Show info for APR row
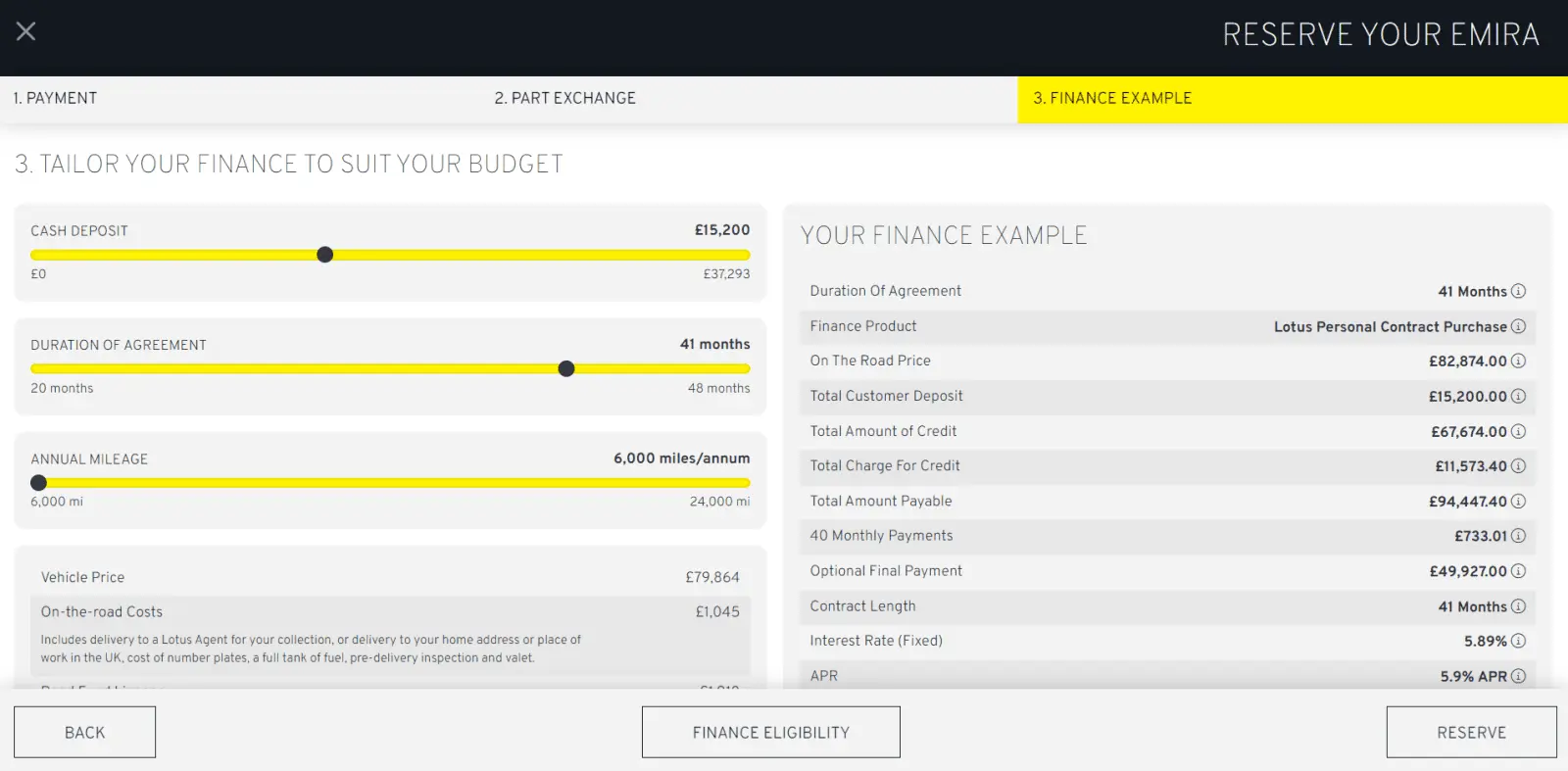 tap(1518, 676)
